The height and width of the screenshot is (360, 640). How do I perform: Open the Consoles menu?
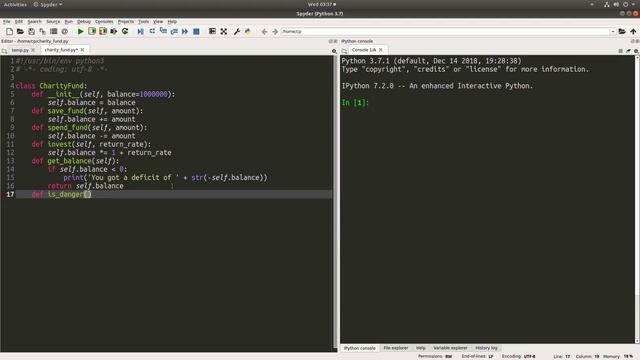point(104,21)
